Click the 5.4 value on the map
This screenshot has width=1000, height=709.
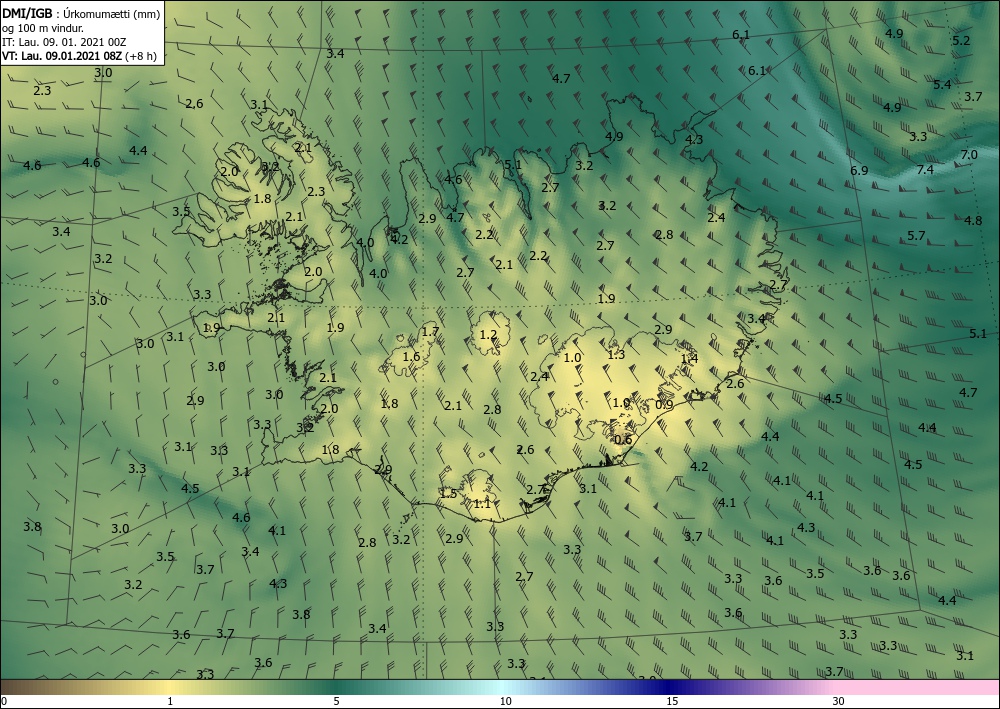point(942,85)
